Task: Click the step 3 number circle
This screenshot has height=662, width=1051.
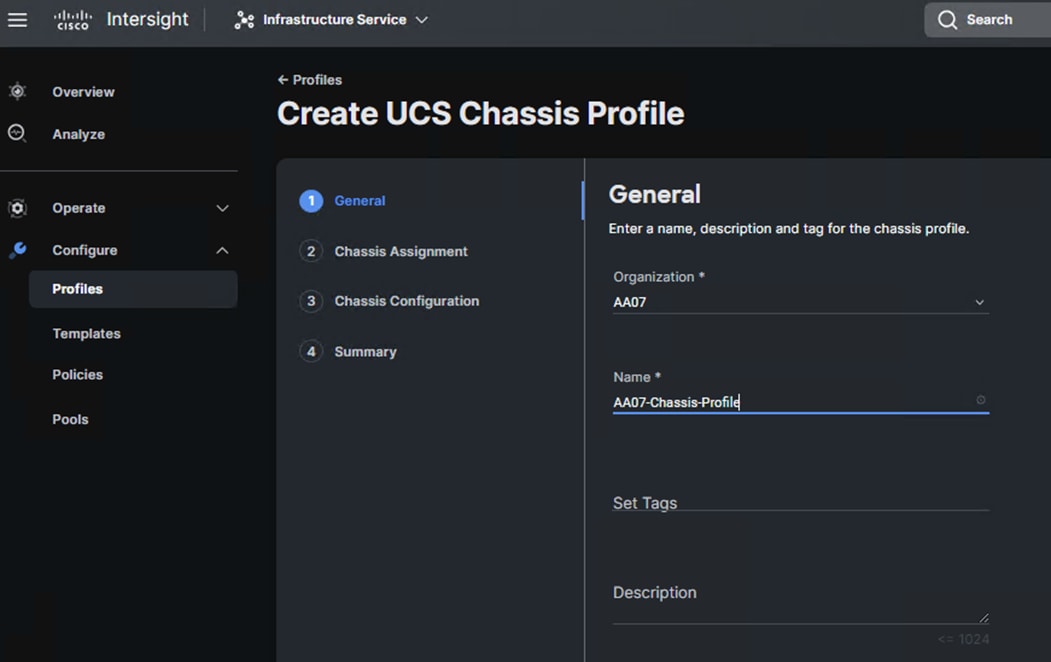Action: [x=311, y=301]
